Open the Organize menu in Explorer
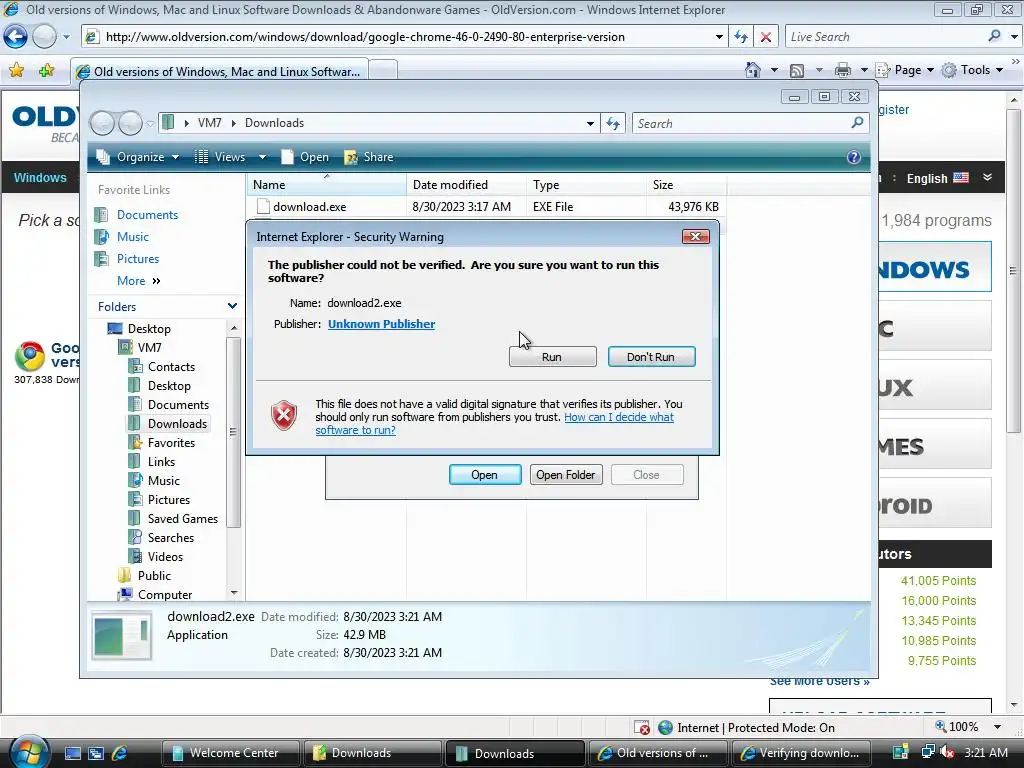 click(138, 157)
